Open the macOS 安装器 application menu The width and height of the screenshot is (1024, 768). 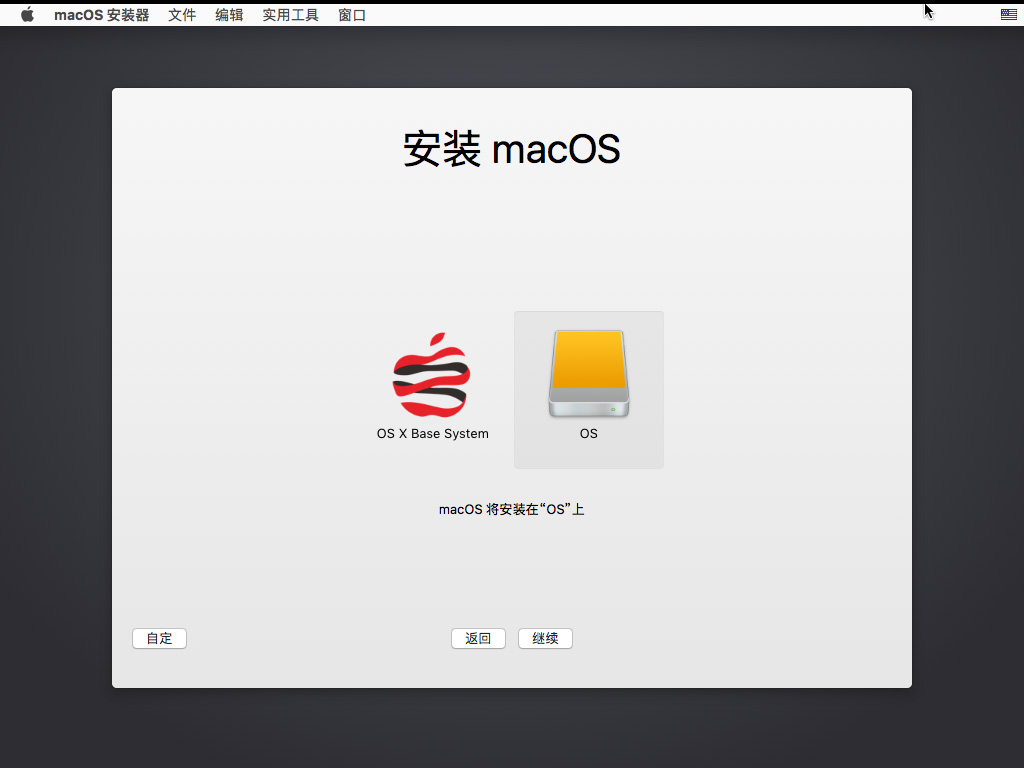click(101, 15)
